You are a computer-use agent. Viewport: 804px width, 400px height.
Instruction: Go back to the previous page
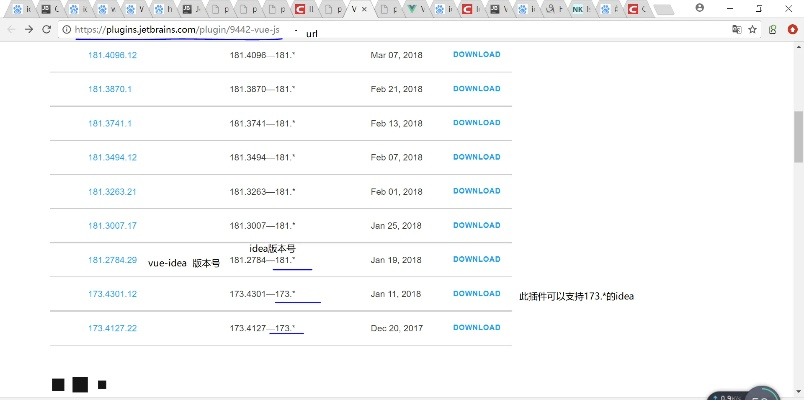pos(11,30)
